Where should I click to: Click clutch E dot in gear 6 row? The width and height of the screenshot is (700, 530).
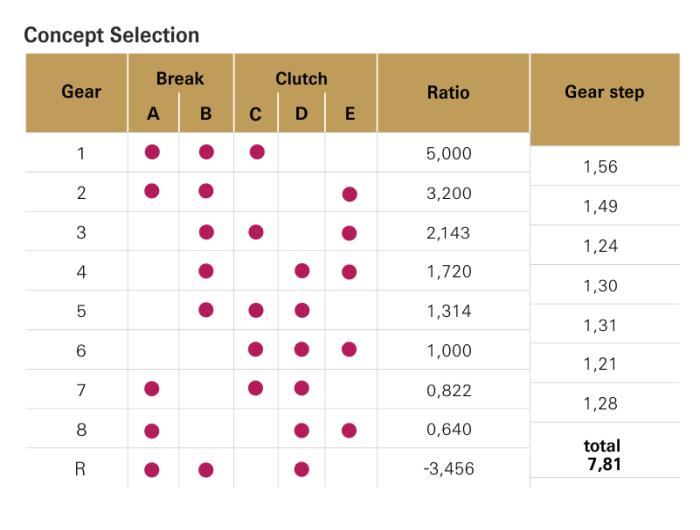click(x=349, y=349)
